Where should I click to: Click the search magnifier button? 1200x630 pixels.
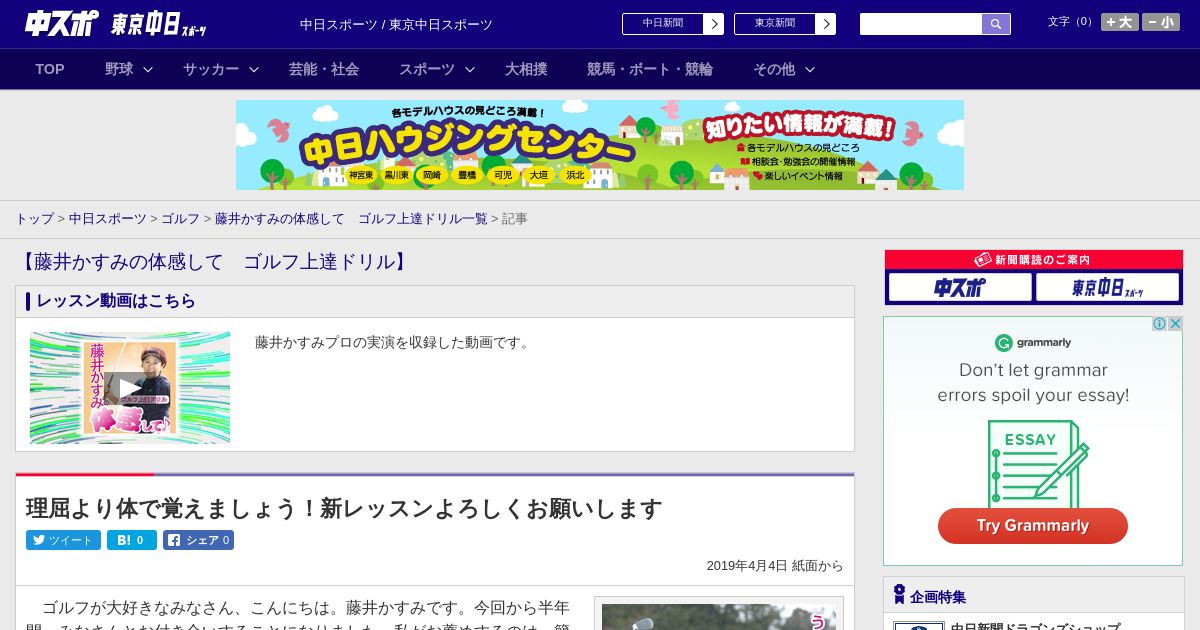(x=996, y=24)
